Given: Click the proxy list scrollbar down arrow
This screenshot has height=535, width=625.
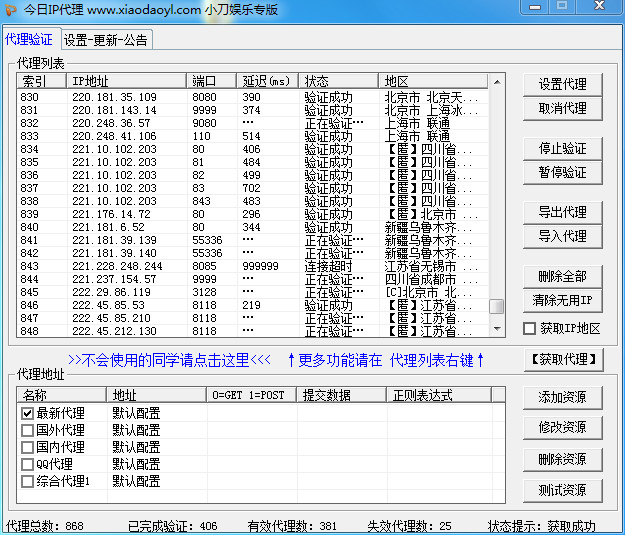Looking at the screenshot, I should point(496,328).
